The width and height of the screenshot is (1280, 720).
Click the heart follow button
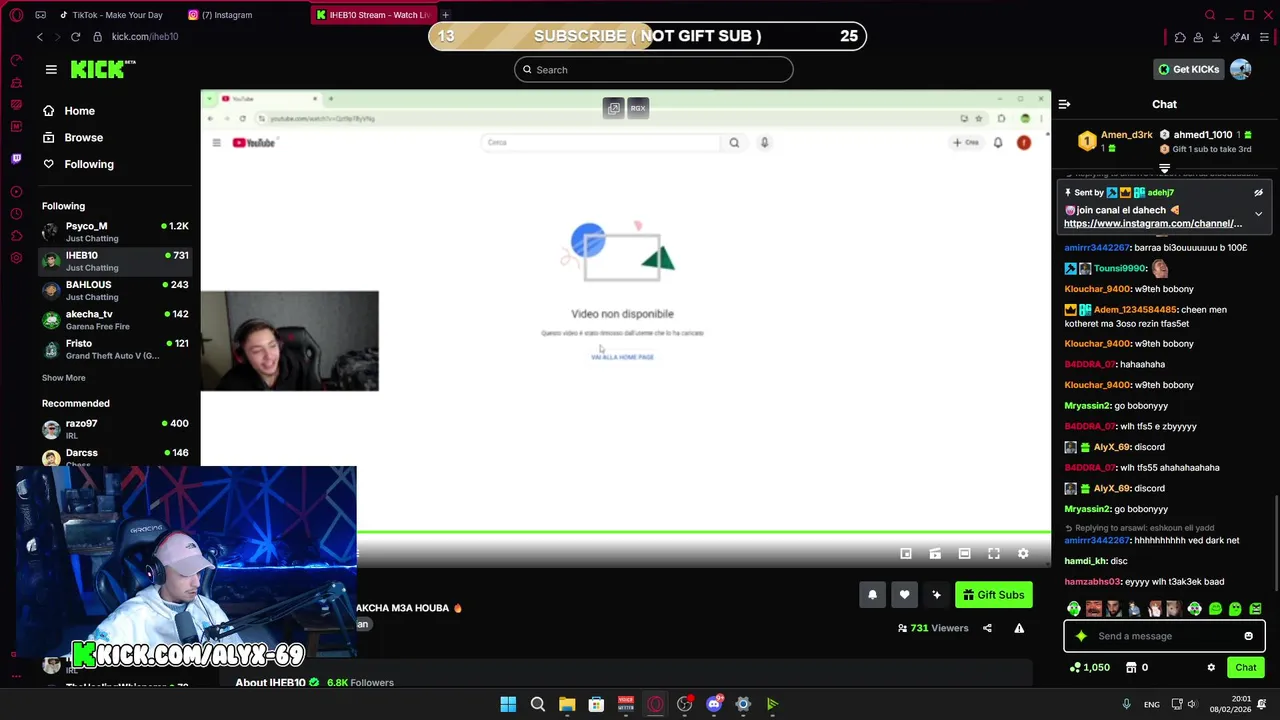coord(904,595)
